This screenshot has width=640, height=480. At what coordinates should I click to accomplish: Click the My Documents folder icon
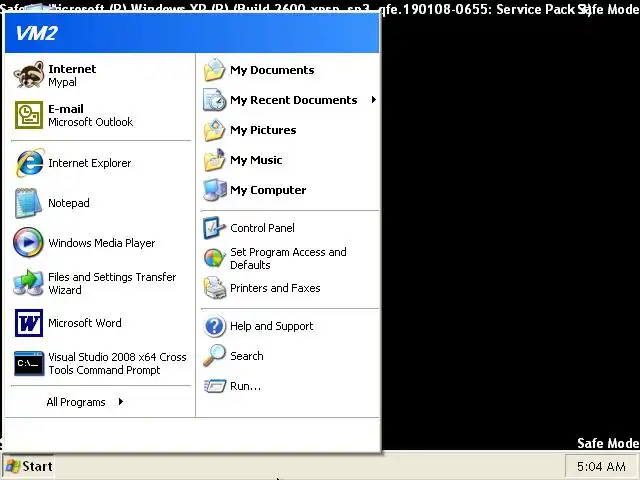(215, 70)
